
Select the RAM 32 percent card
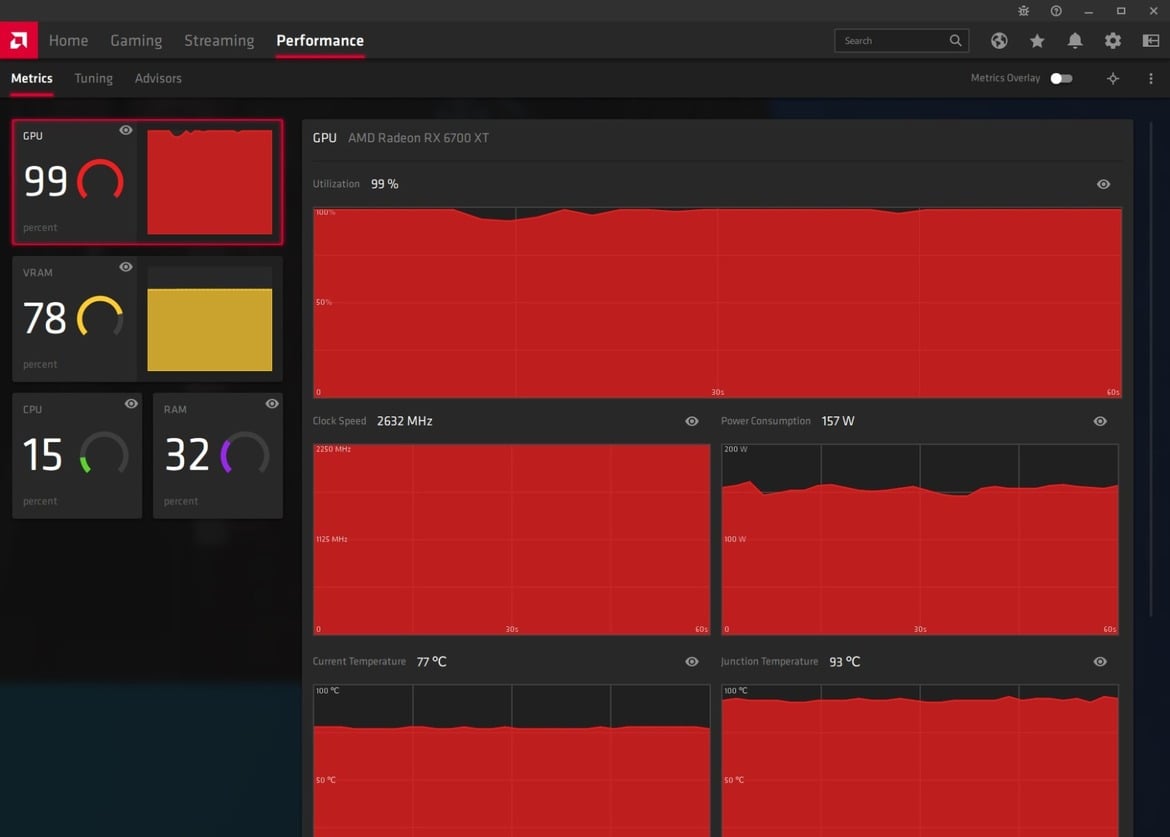(x=218, y=455)
